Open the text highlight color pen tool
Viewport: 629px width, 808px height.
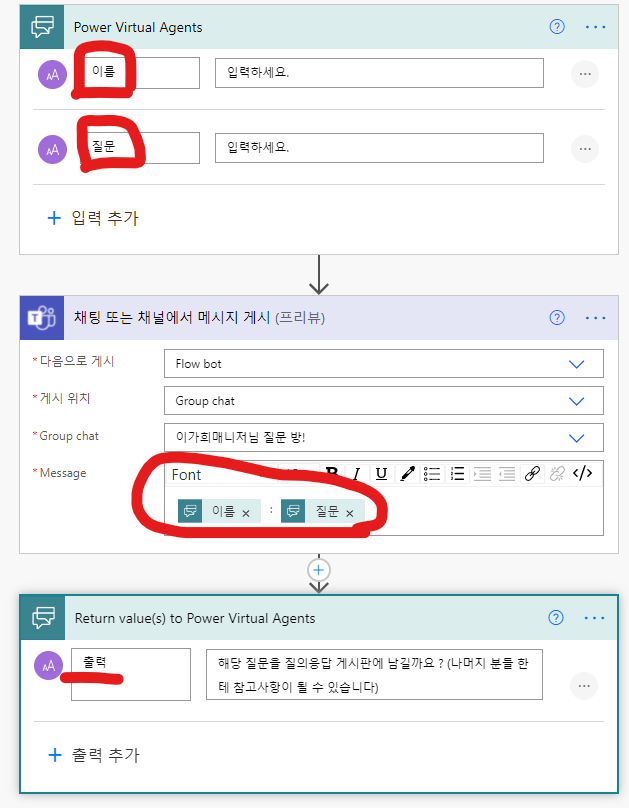(x=407, y=474)
